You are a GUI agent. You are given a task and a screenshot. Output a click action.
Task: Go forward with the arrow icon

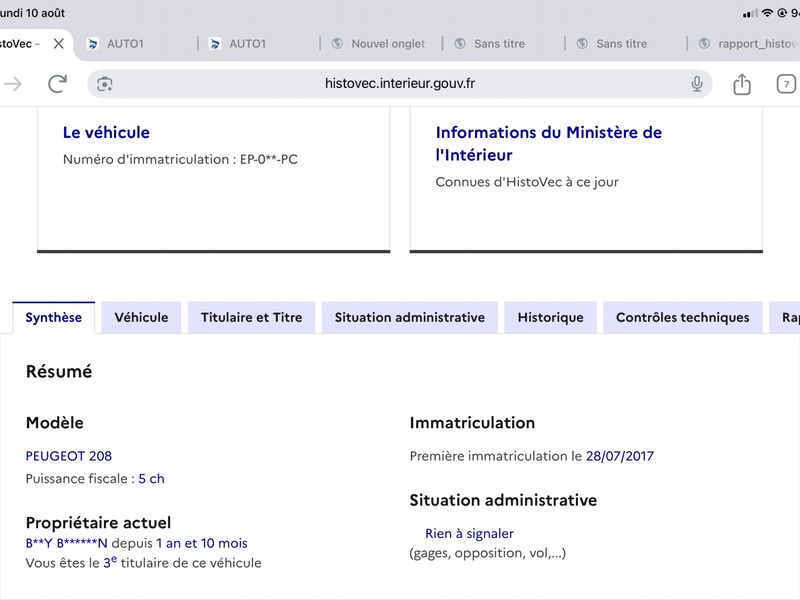click(13, 84)
